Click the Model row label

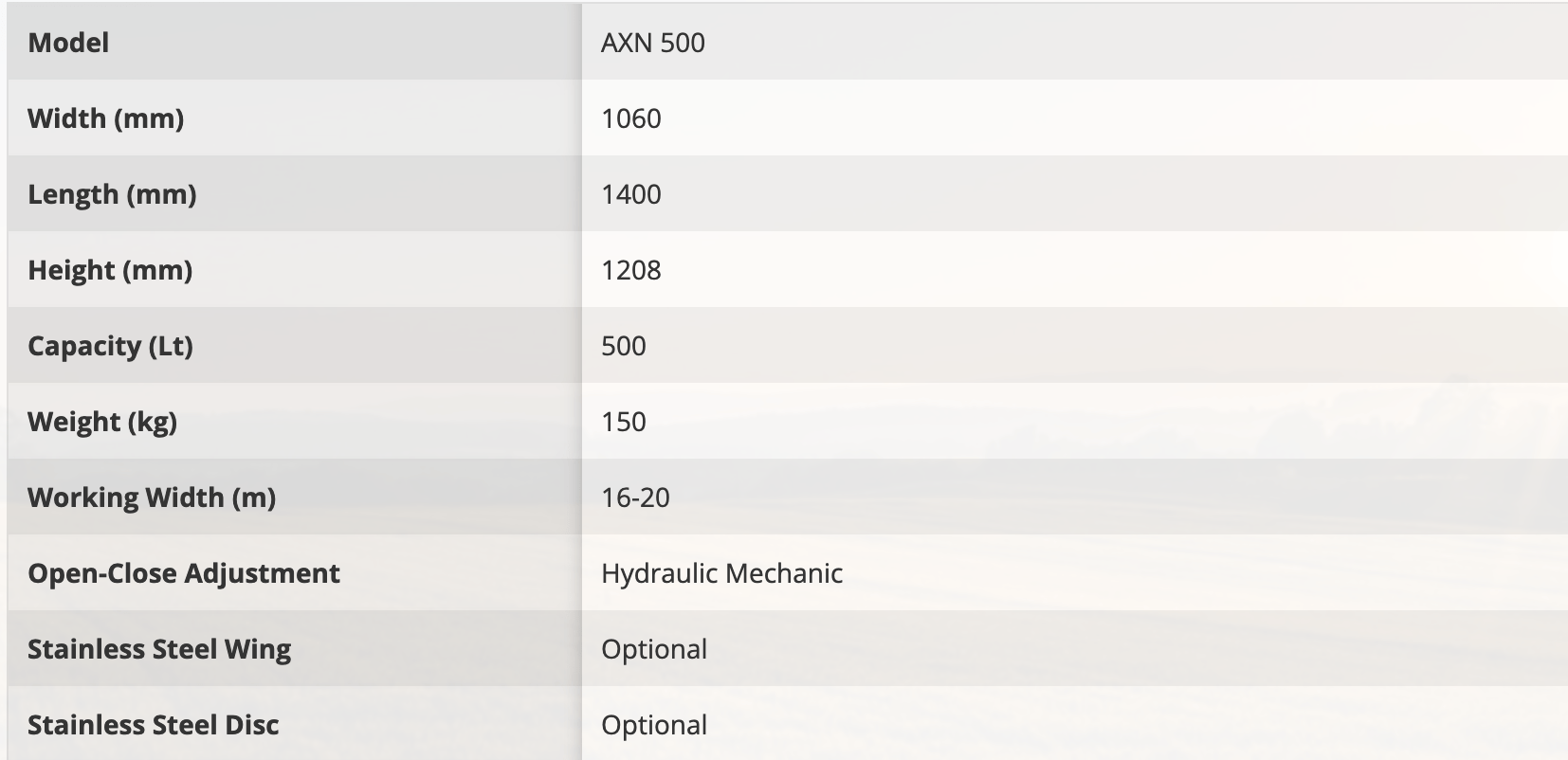68,43
